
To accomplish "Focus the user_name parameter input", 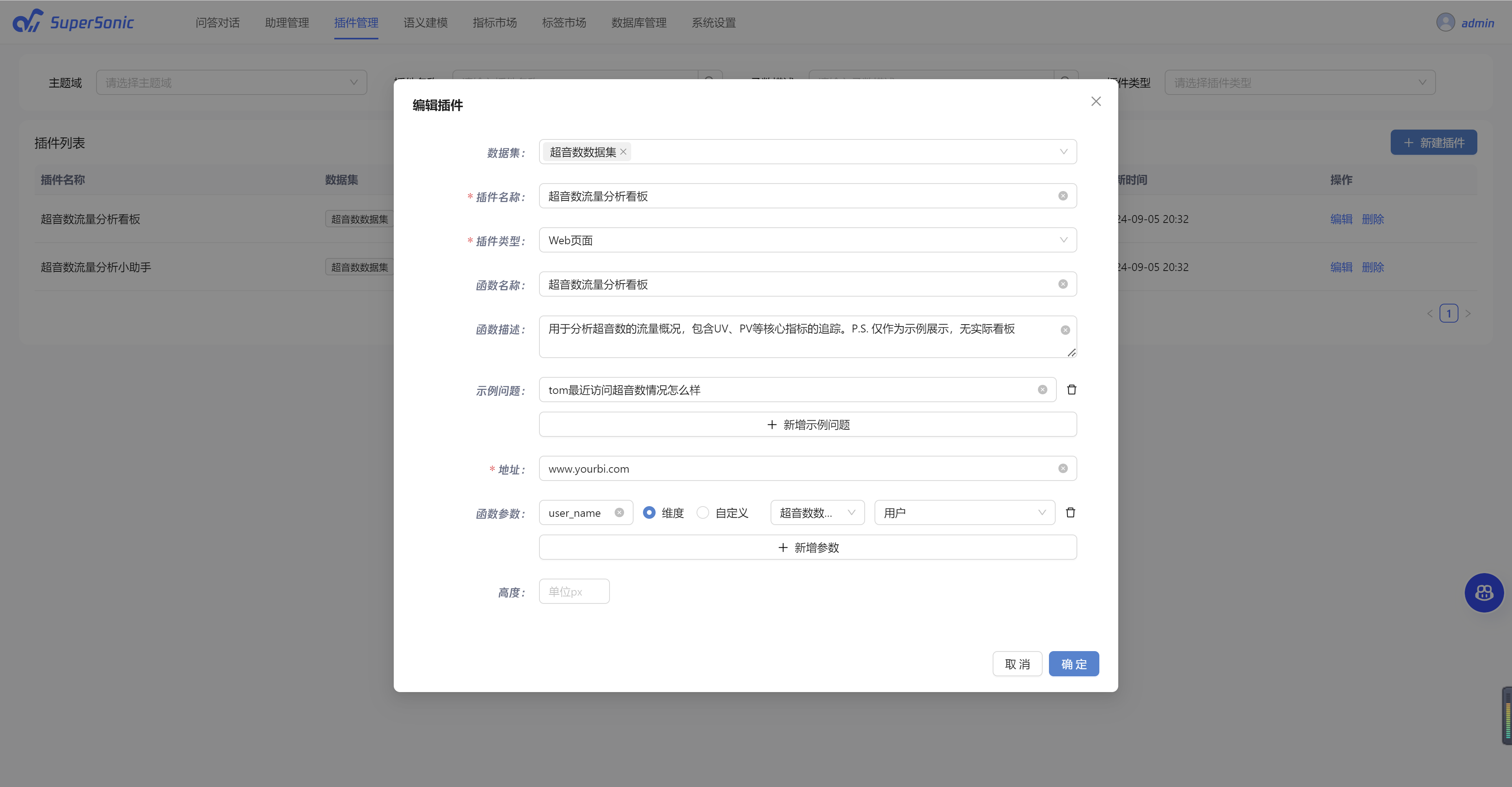I will (x=585, y=513).
